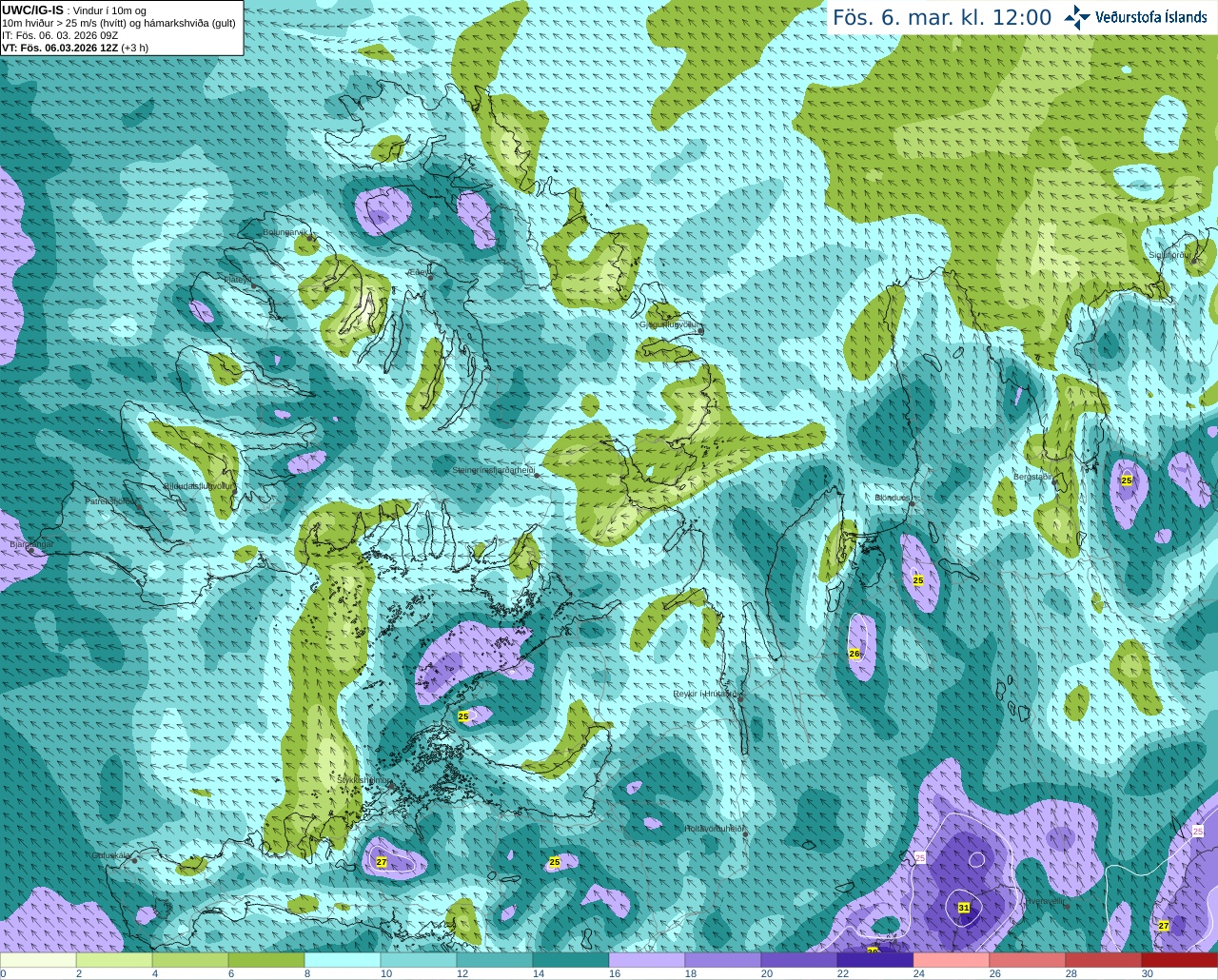The width and height of the screenshot is (1218, 980).
Task: Pick the dark red legend swatch above 30
Action: [x=1180, y=960]
